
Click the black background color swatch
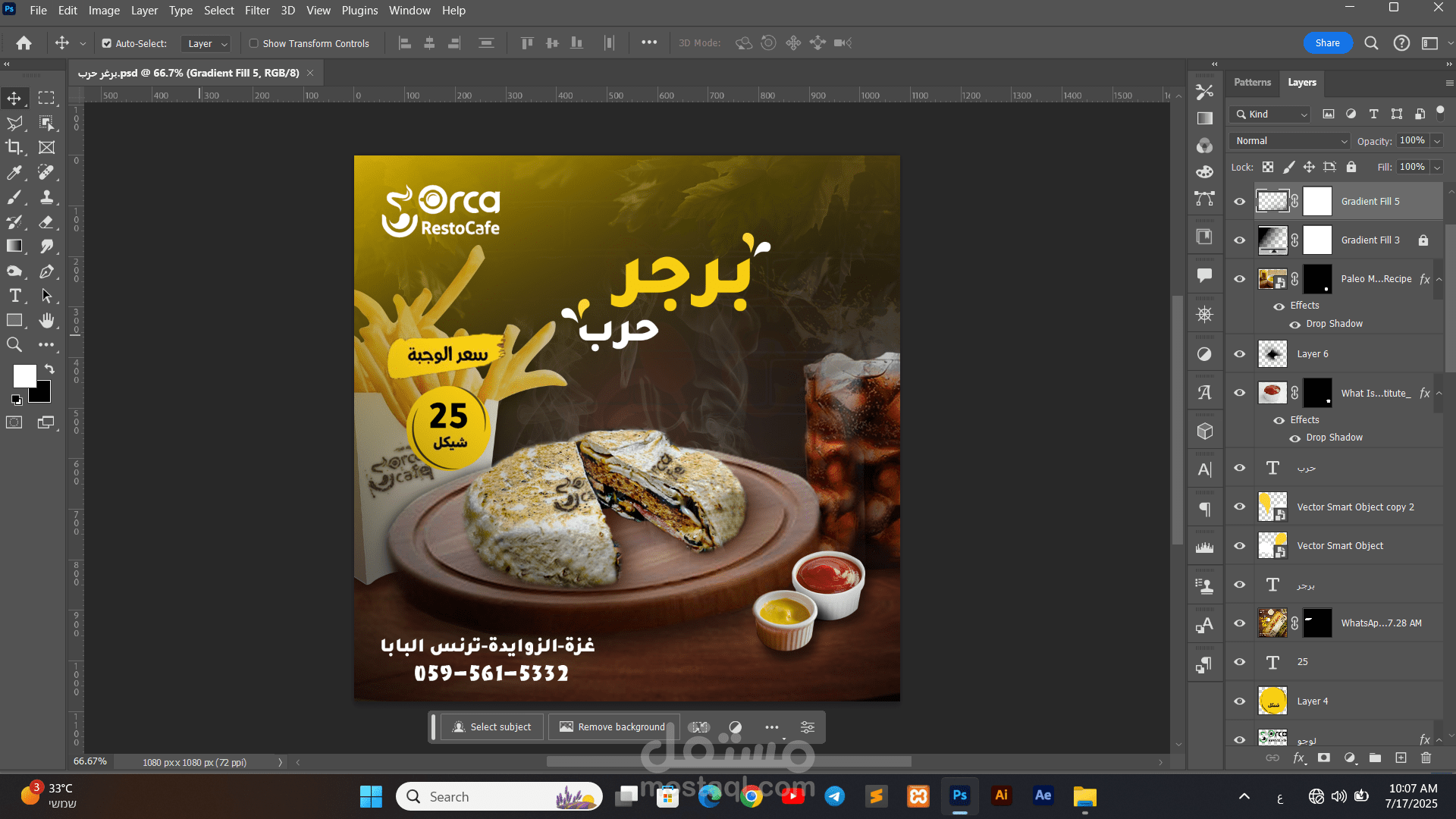tap(44, 394)
